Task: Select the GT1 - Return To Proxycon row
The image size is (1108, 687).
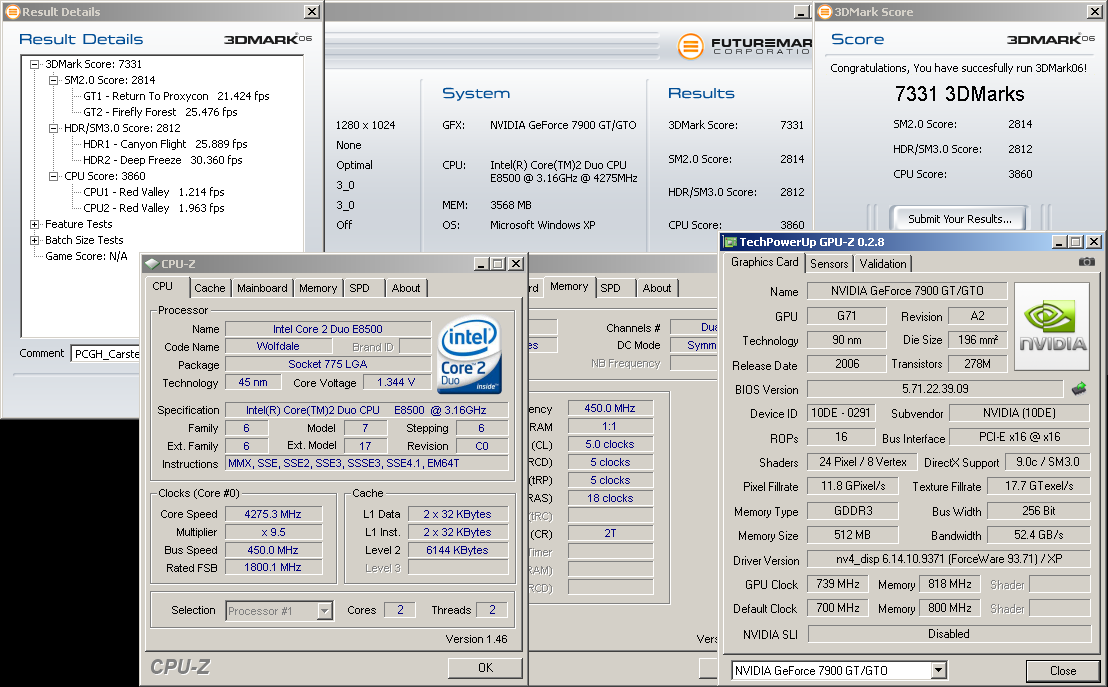Action: [x=176, y=96]
